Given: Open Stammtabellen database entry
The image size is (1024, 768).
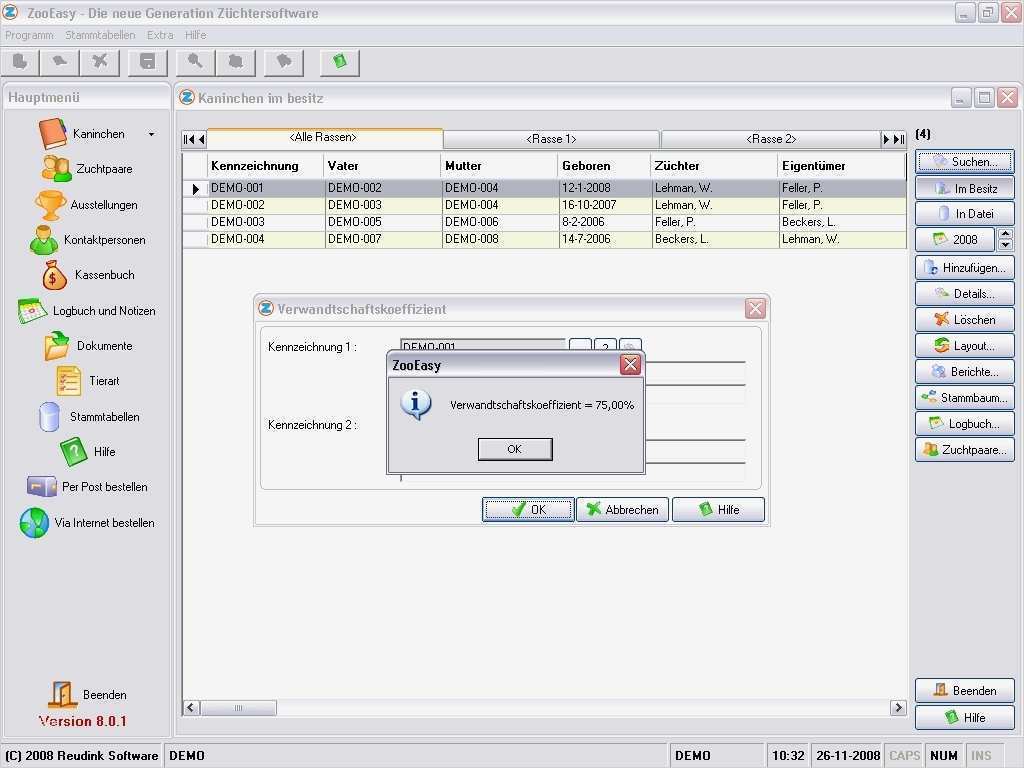Looking at the screenshot, I should [88, 417].
